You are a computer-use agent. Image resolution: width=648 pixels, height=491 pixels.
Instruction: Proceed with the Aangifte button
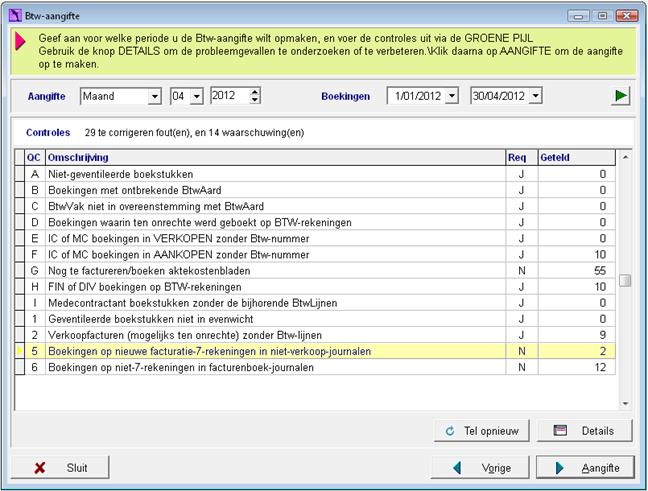coord(585,467)
